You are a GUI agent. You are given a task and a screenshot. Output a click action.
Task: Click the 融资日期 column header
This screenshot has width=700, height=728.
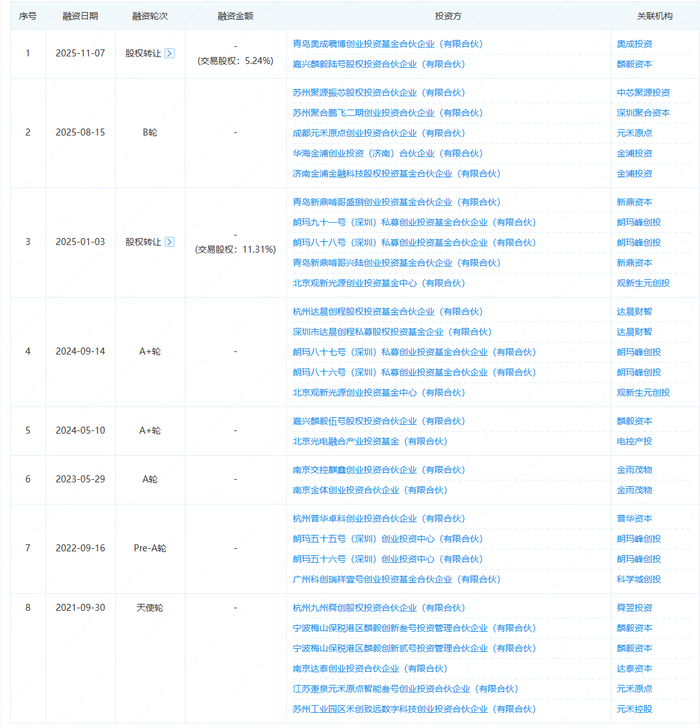click(x=80, y=16)
